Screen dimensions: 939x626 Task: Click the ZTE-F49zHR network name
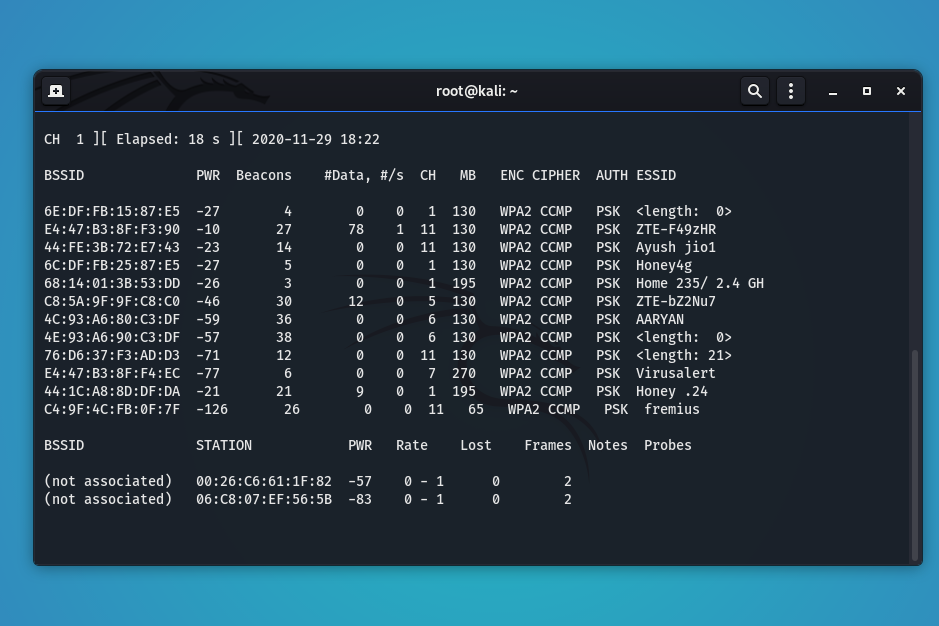point(676,229)
